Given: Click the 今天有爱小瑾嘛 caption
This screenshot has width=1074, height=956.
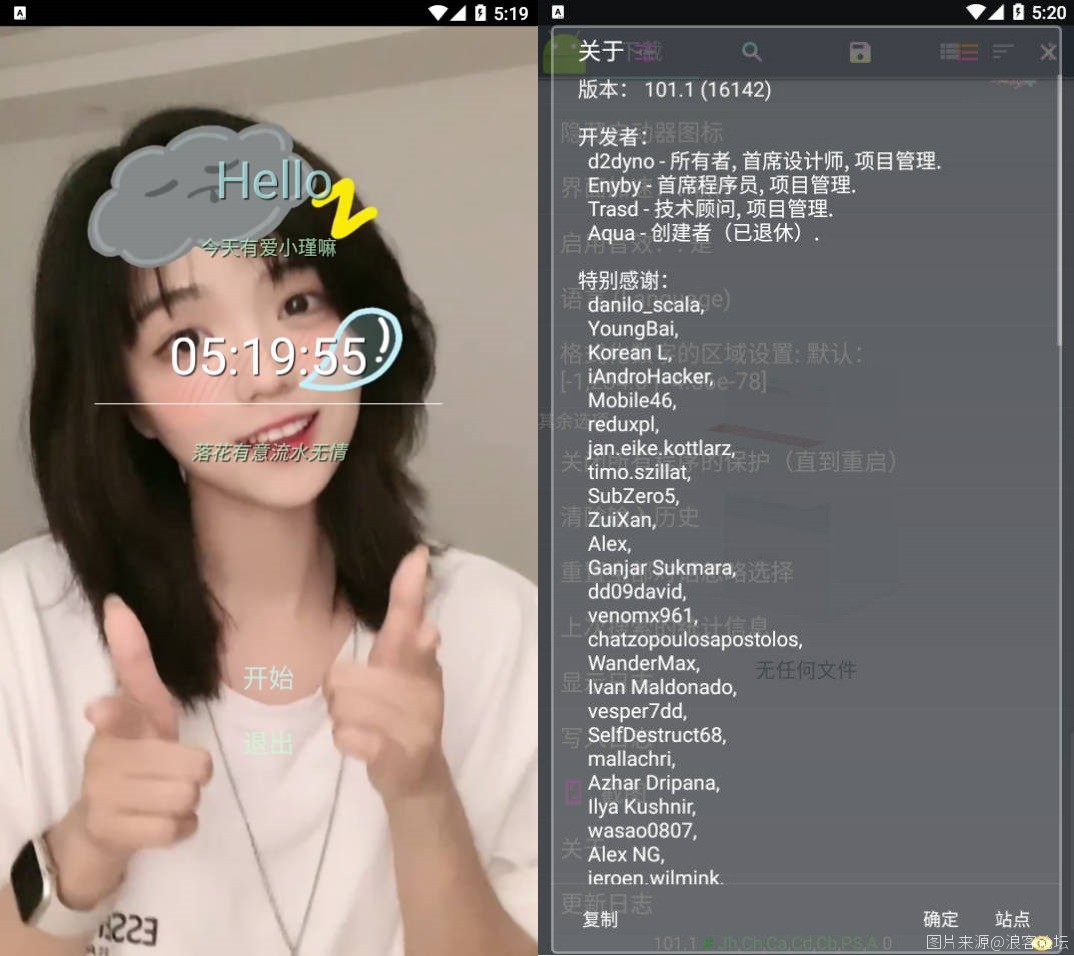Looking at the screenshot, I should tap(268, 248).
